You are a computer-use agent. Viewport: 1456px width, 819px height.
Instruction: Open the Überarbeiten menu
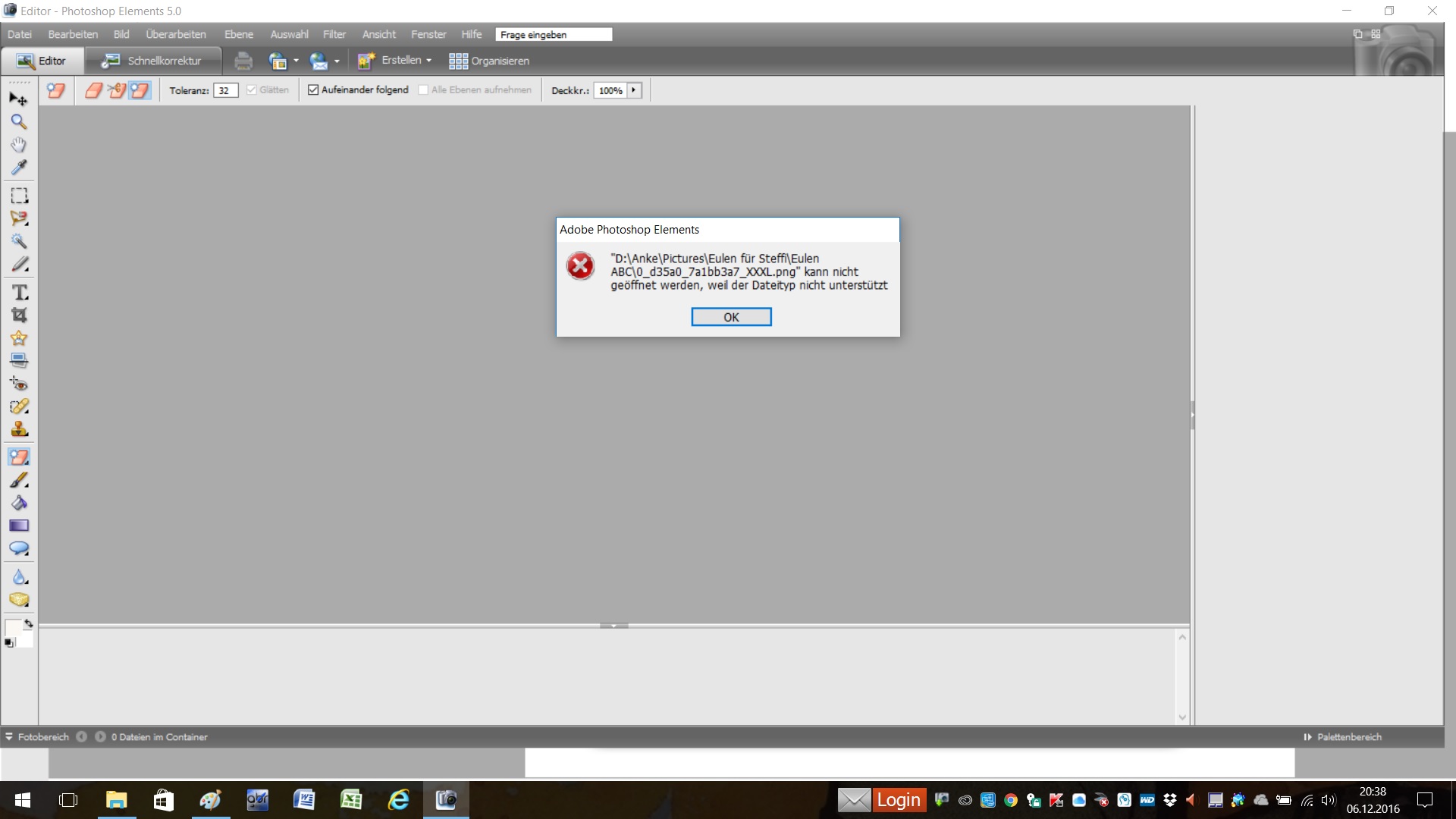[176, 34]
